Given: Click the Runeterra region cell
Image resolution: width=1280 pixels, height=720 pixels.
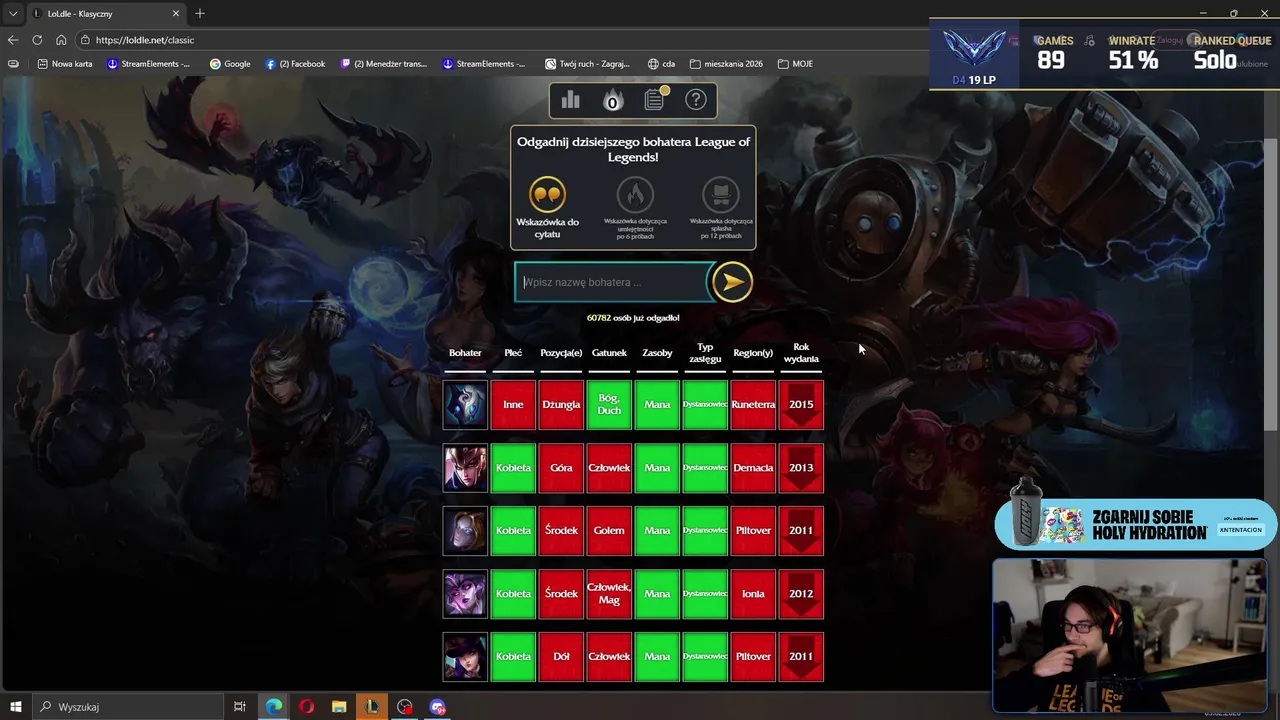Looking at the screenshot, I should (x=753, y=405).
